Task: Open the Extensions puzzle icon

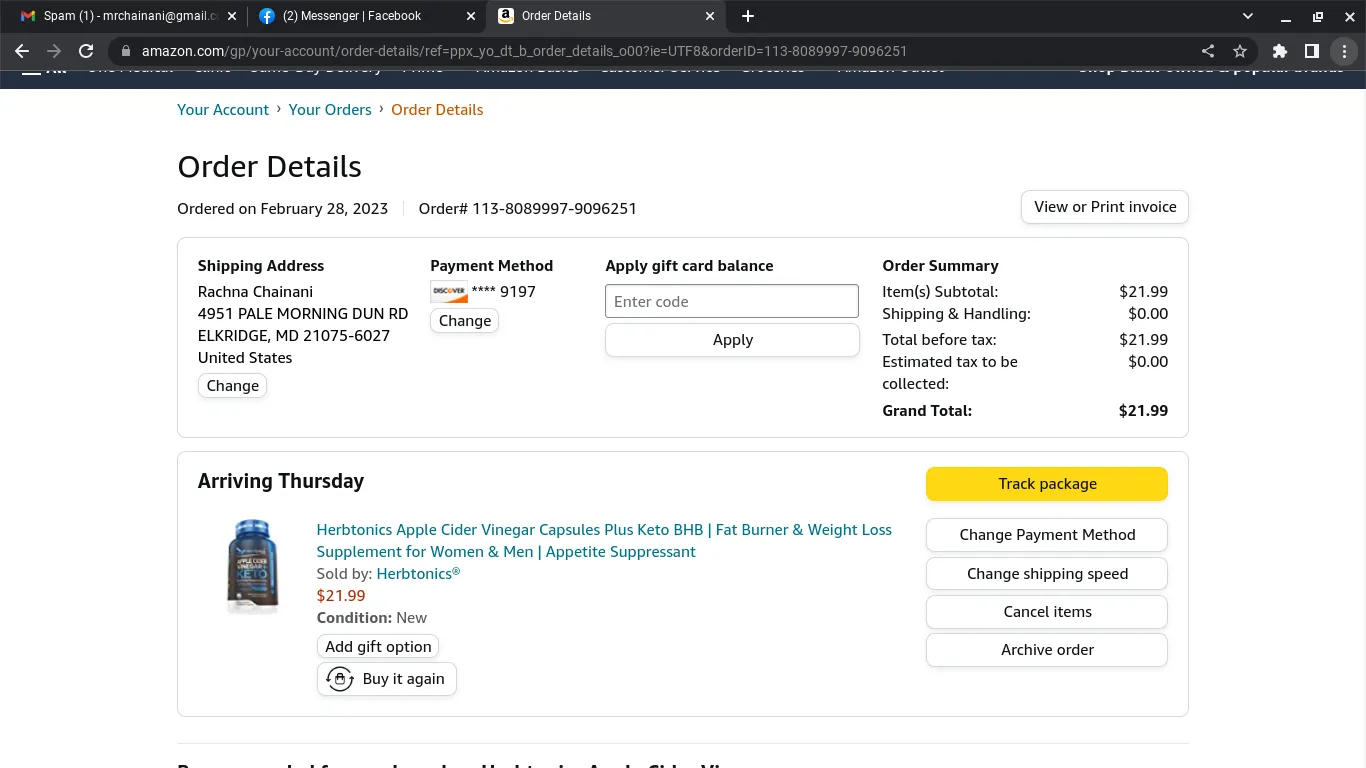Action: click(x=1280, y=51)
